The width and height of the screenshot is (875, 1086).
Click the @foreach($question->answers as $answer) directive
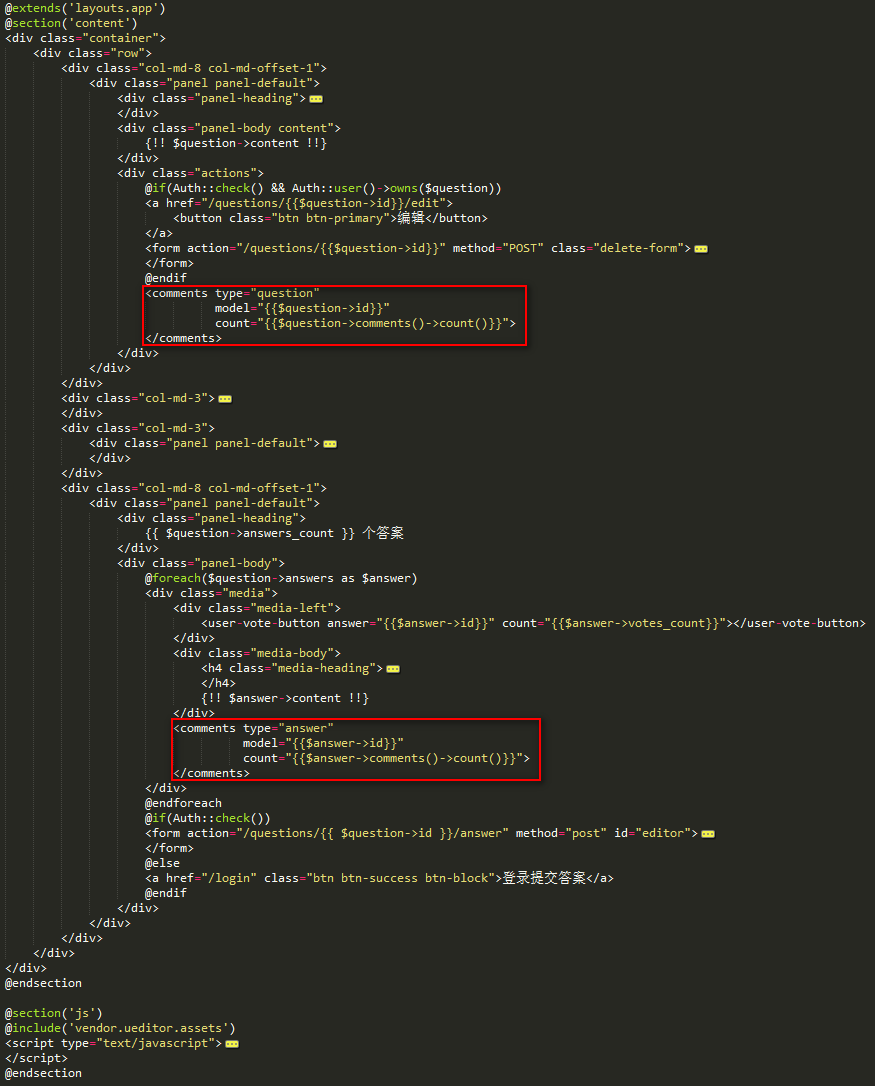[281, 578]
